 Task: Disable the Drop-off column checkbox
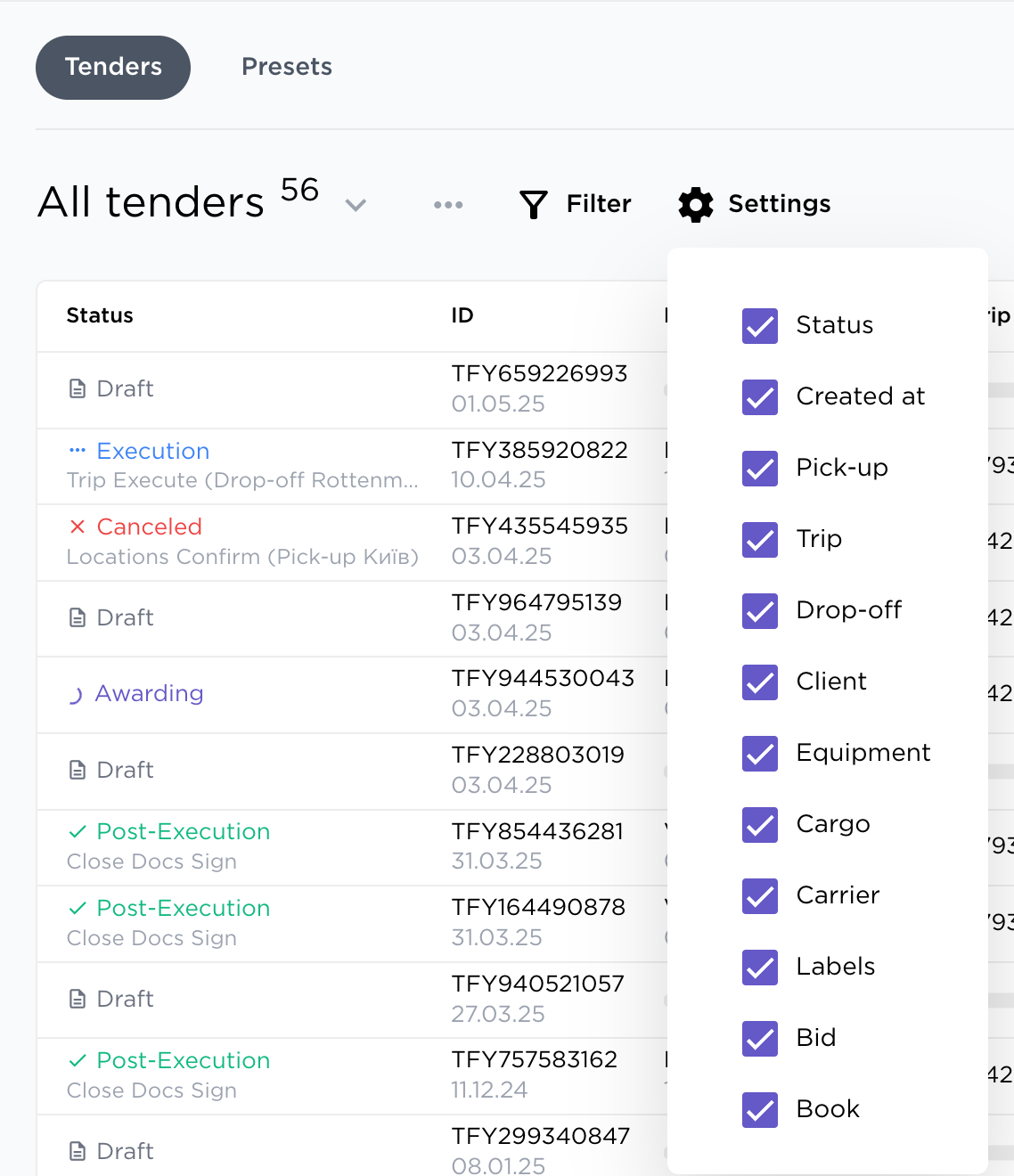[760, 611]
